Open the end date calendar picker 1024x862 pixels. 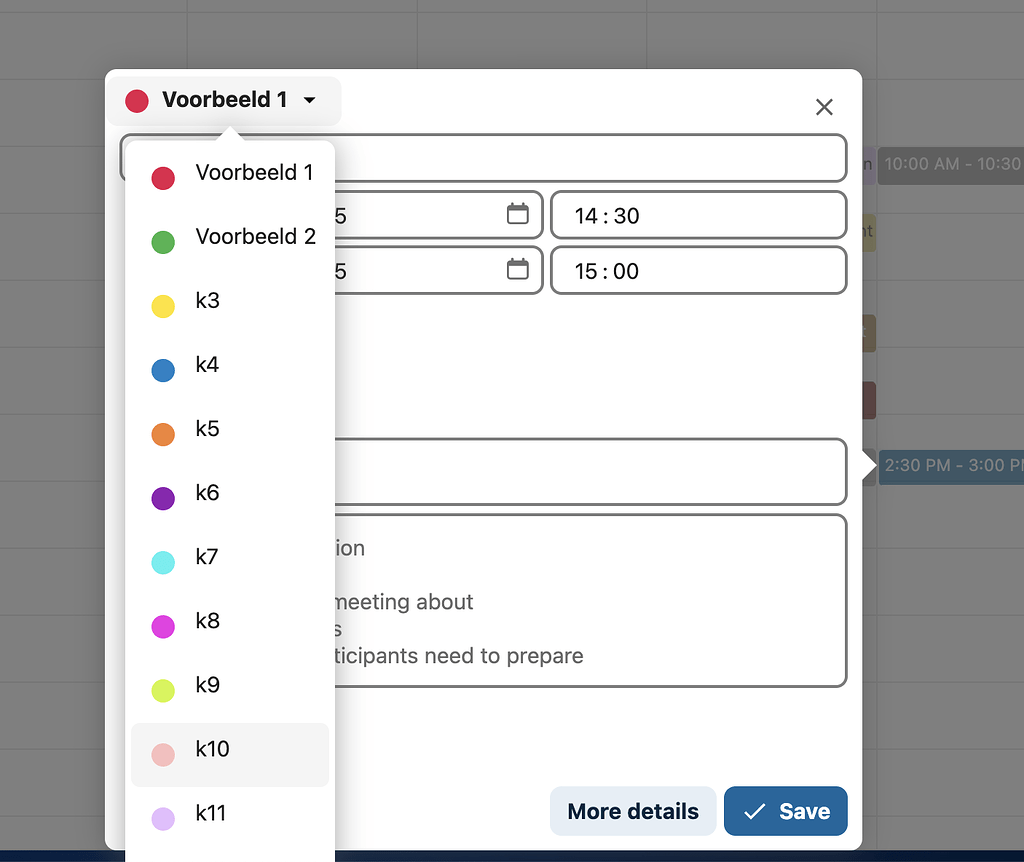coord(517,270)
